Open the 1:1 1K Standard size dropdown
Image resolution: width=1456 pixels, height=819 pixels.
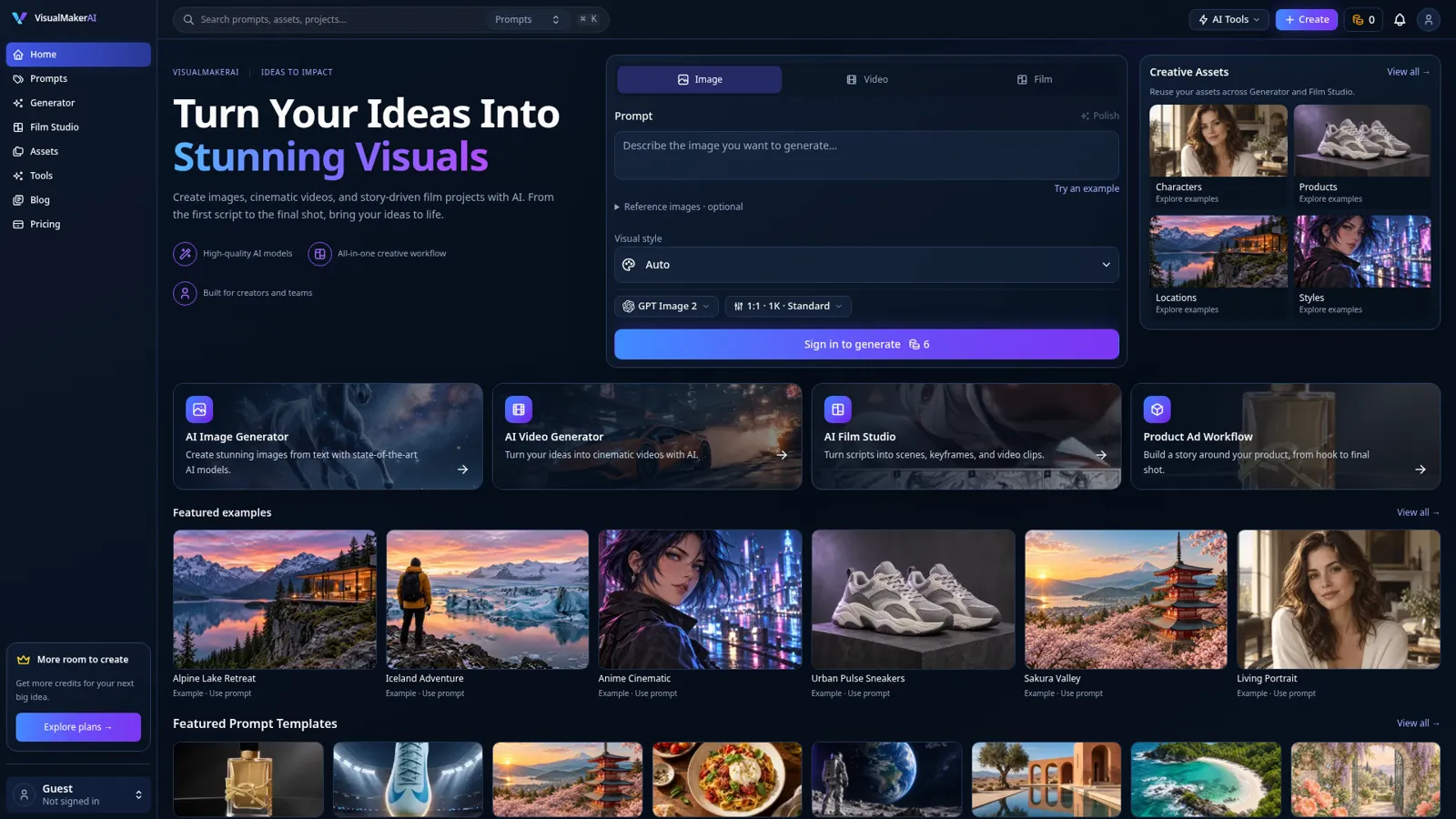788,307
